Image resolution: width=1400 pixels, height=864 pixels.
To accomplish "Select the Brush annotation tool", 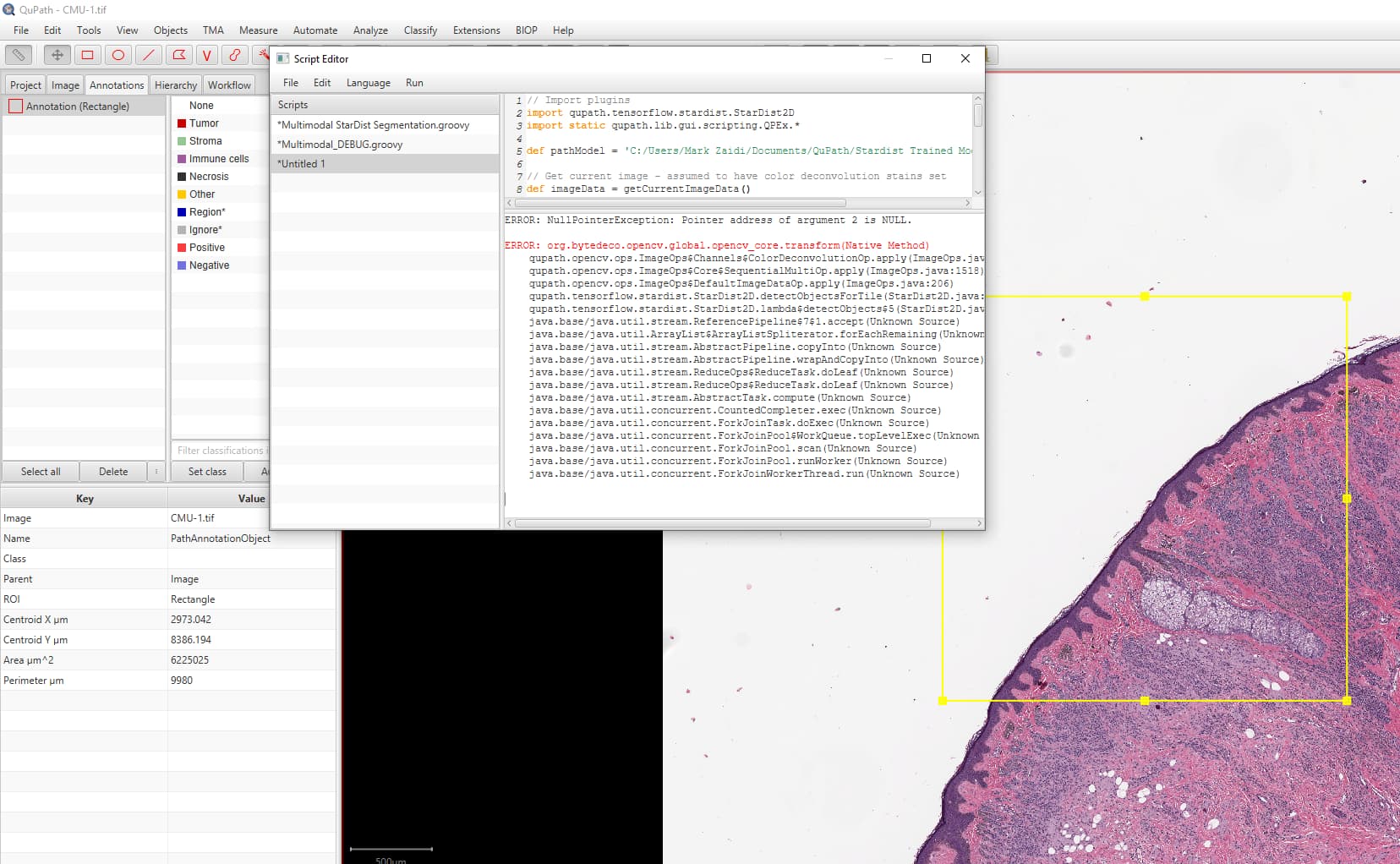I will point(235,54).
